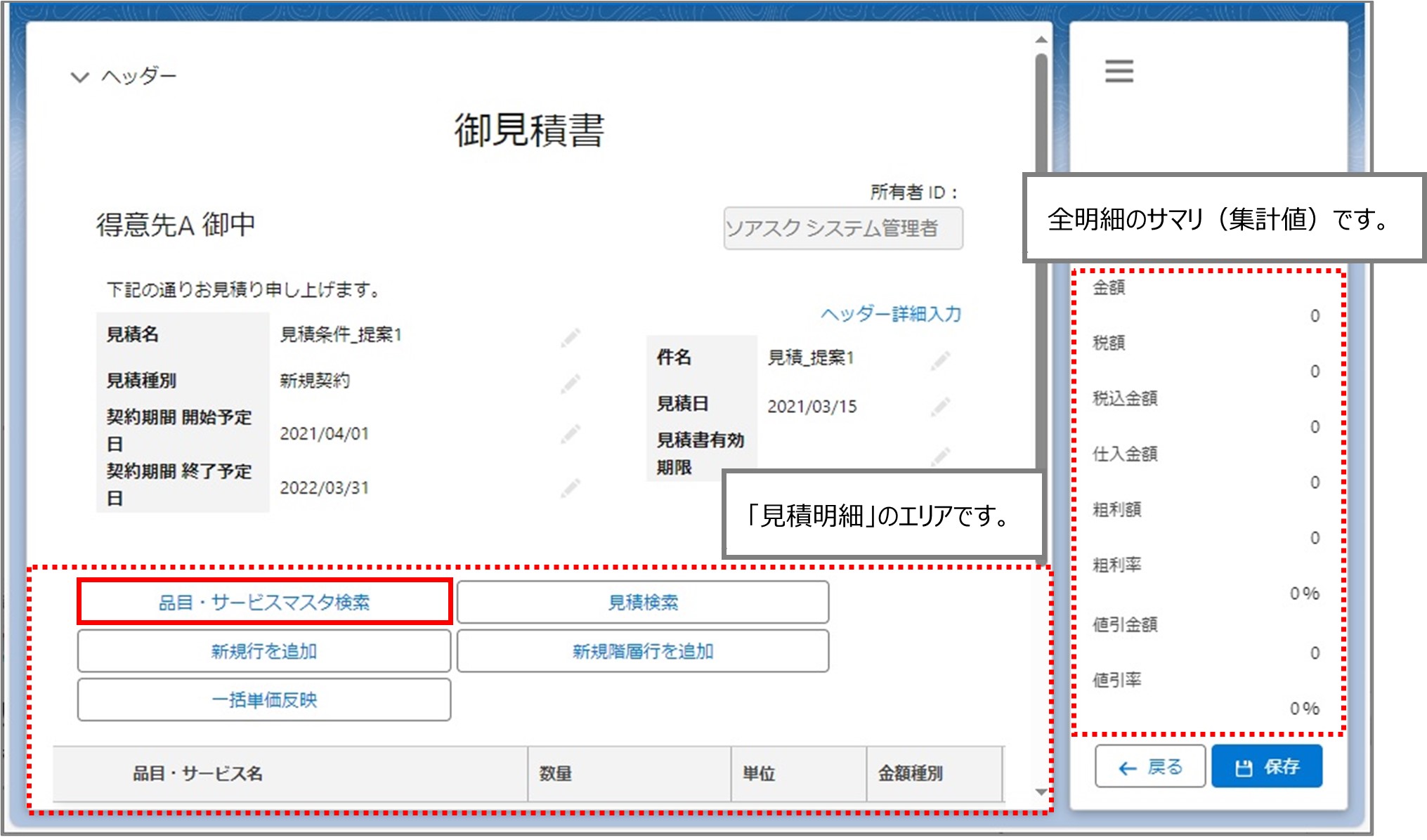Collapse the ヘッダー section chevron

tap(80, 77)
